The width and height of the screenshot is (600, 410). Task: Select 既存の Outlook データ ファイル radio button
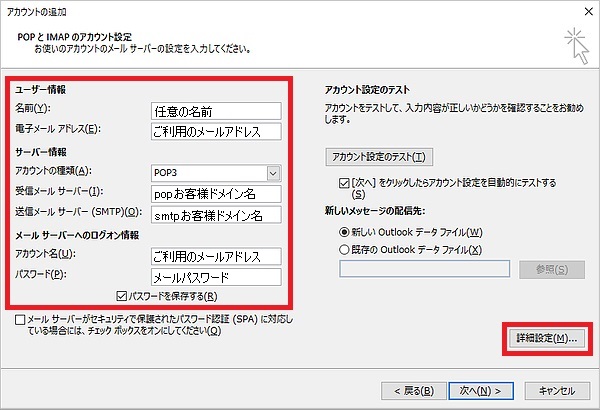[x=345, y=248]
